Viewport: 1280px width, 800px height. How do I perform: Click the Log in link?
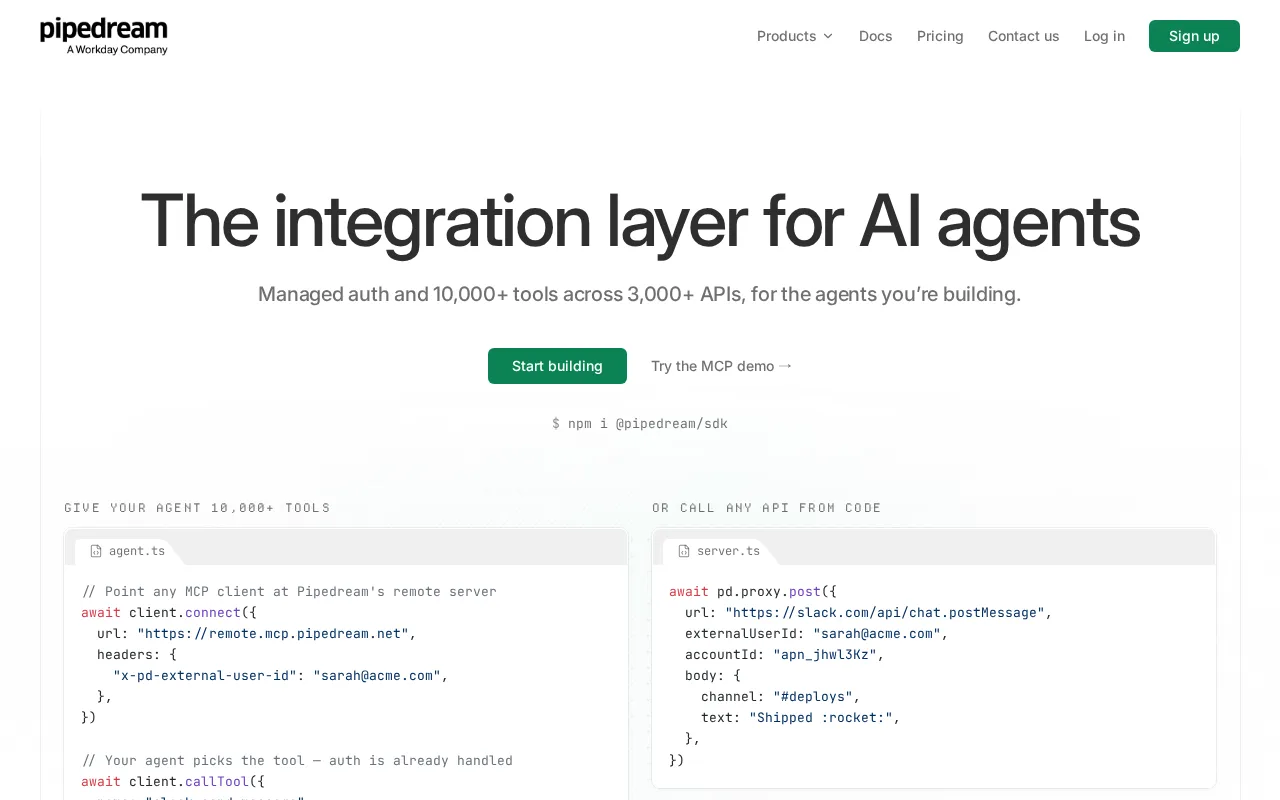1104,36
